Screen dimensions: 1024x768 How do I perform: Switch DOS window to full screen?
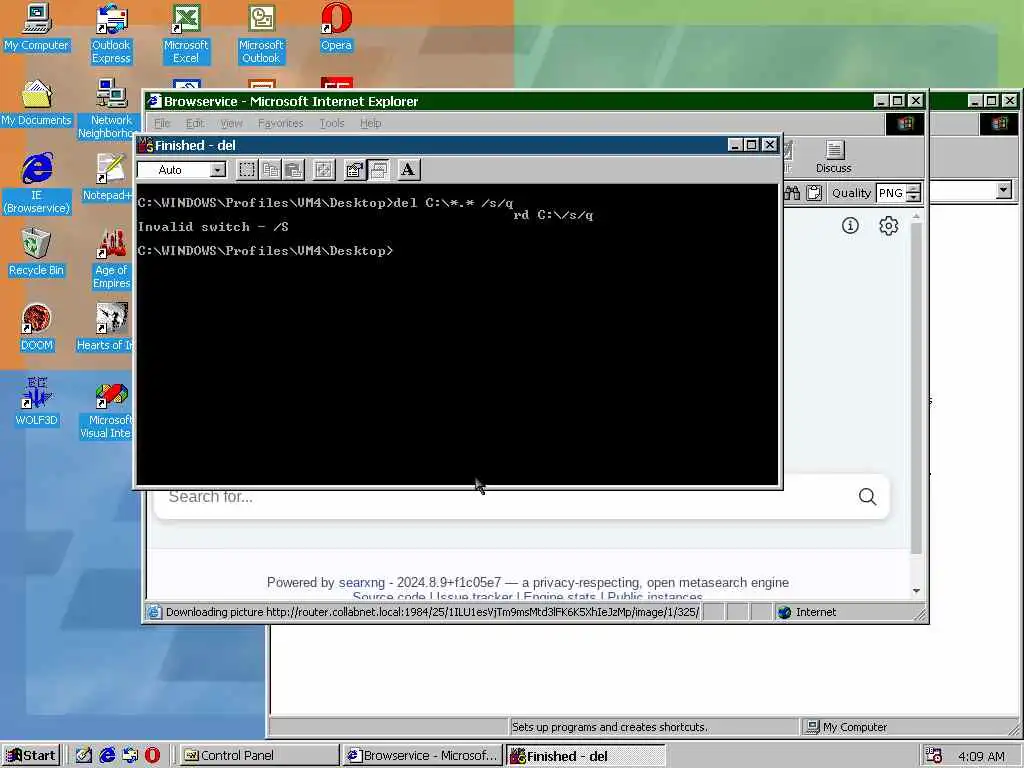[x=324, y=170]
